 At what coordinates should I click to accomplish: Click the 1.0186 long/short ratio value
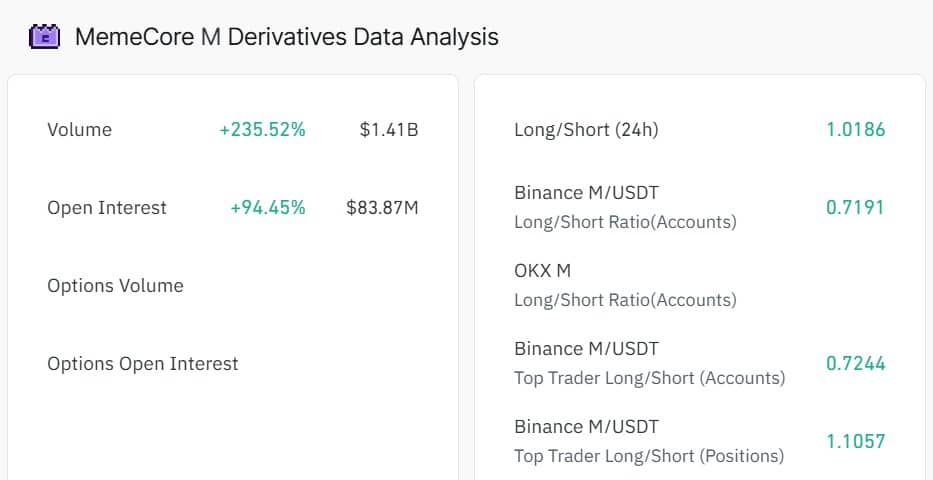point(855,130)
